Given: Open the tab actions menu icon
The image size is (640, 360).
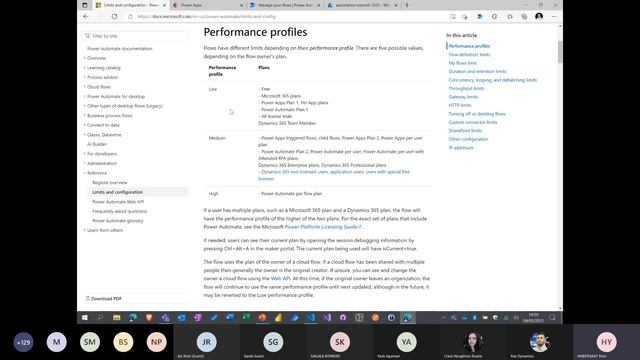Looking at the screenshot, I should pos(84,5).
